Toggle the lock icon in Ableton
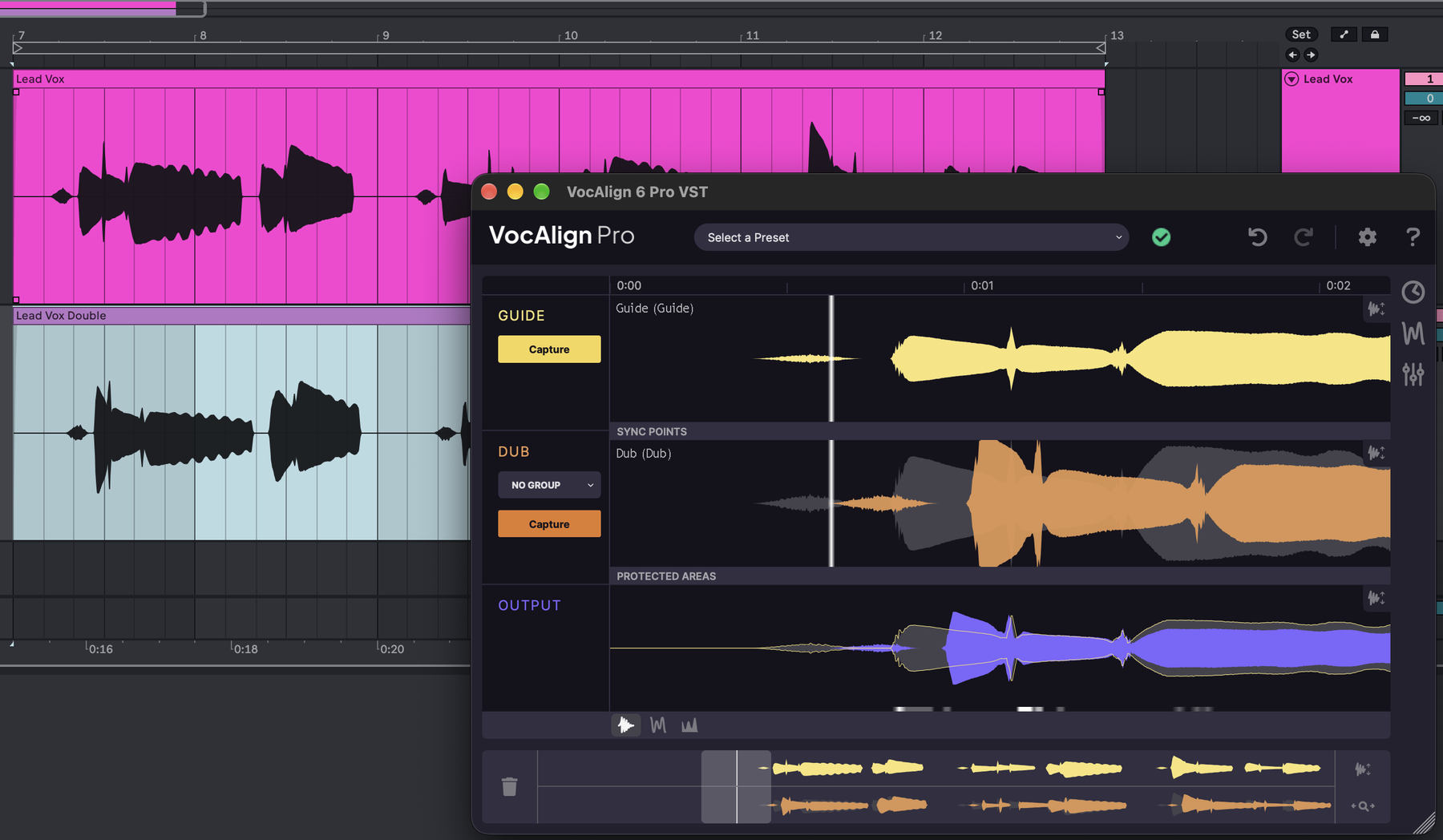Viewport: 1443px width, 840px height. (x=1375, y=34)
